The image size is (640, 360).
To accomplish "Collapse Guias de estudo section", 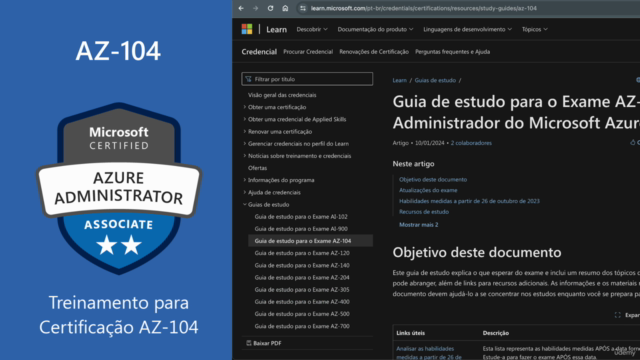I will point(268,204).
